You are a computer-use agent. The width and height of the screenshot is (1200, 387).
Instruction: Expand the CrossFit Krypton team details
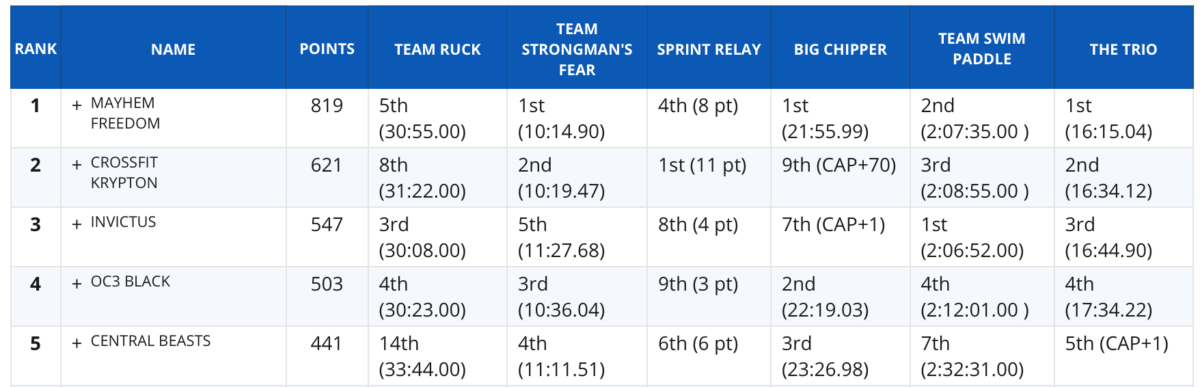click(76, 164)
